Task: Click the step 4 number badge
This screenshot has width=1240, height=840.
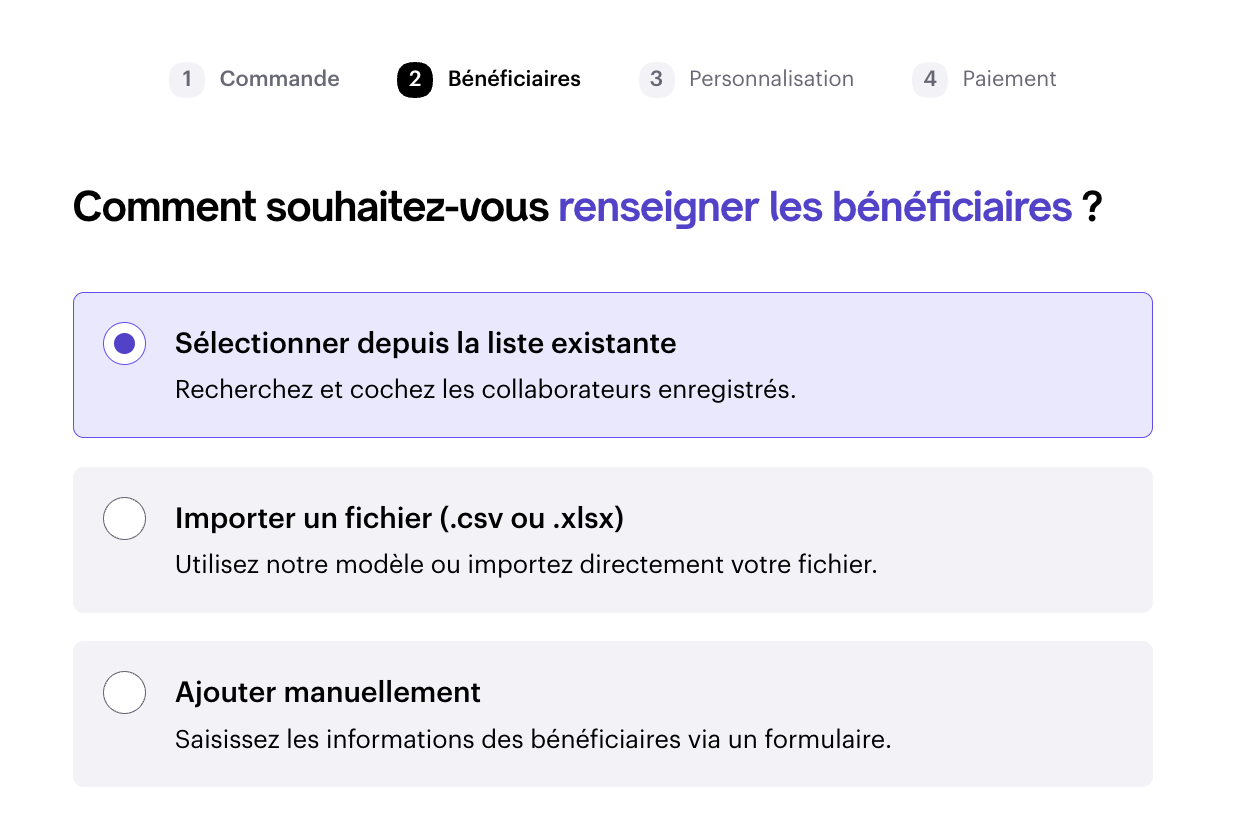Action: pyautogui.click(x=930, y=79)
